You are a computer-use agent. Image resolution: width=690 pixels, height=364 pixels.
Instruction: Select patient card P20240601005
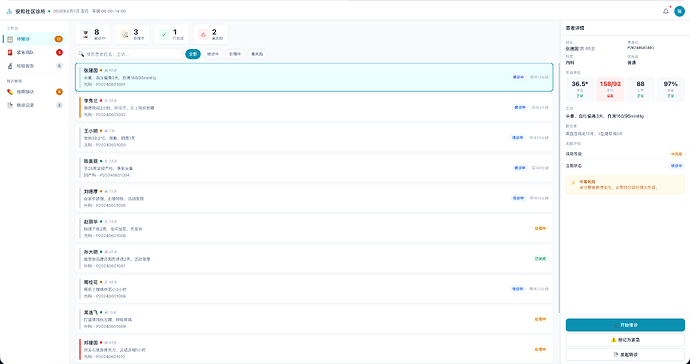coord(314,199)
